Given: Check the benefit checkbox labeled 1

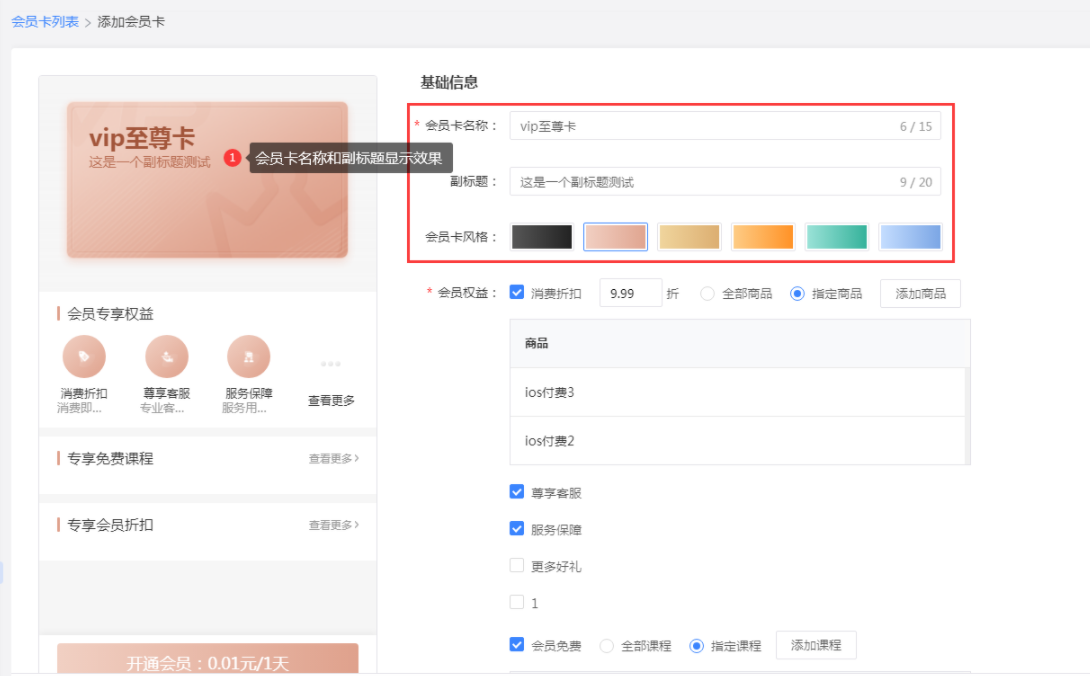Looking at the screenshot, I should tap(516, 602).
